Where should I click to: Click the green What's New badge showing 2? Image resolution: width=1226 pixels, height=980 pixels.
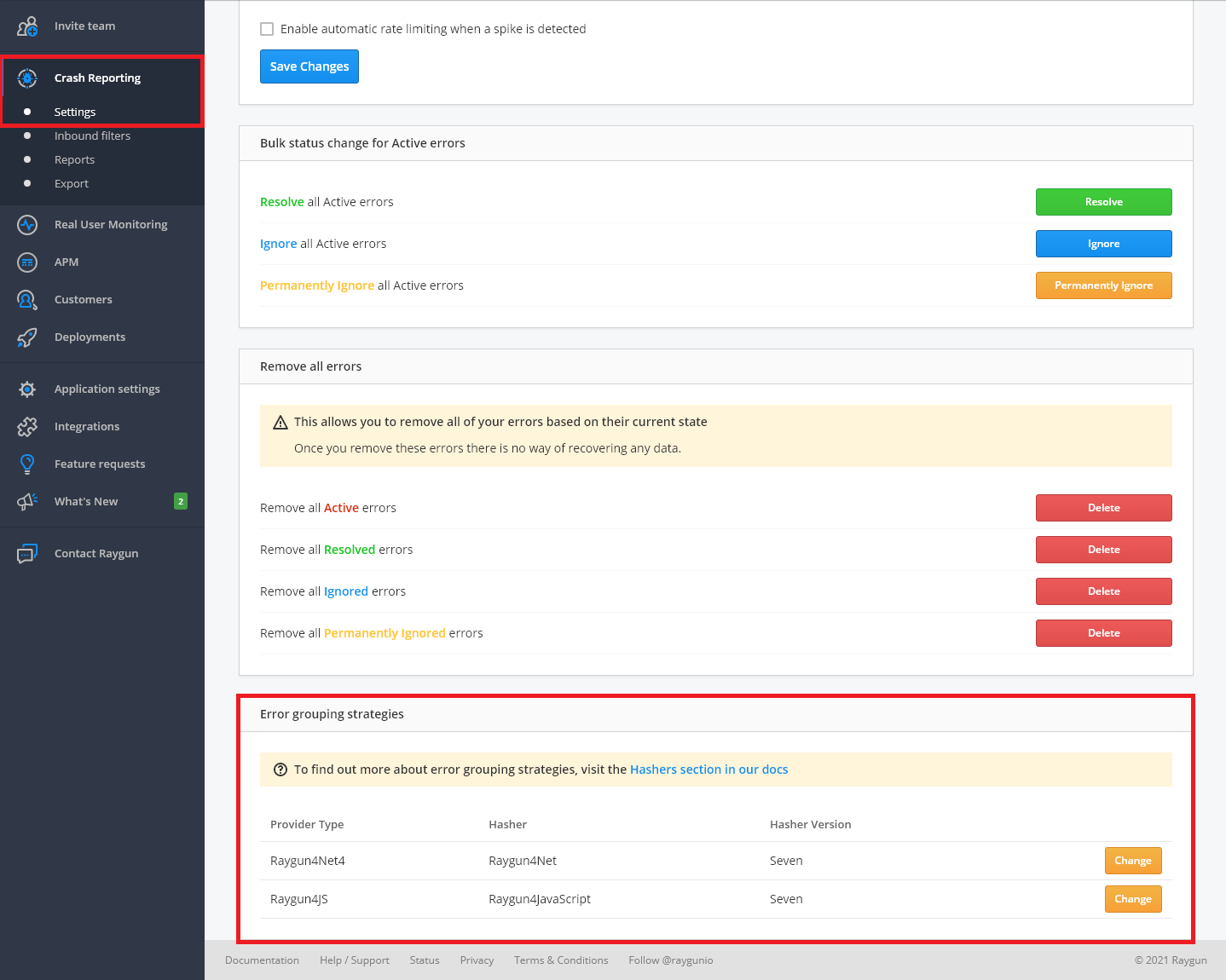181,501
